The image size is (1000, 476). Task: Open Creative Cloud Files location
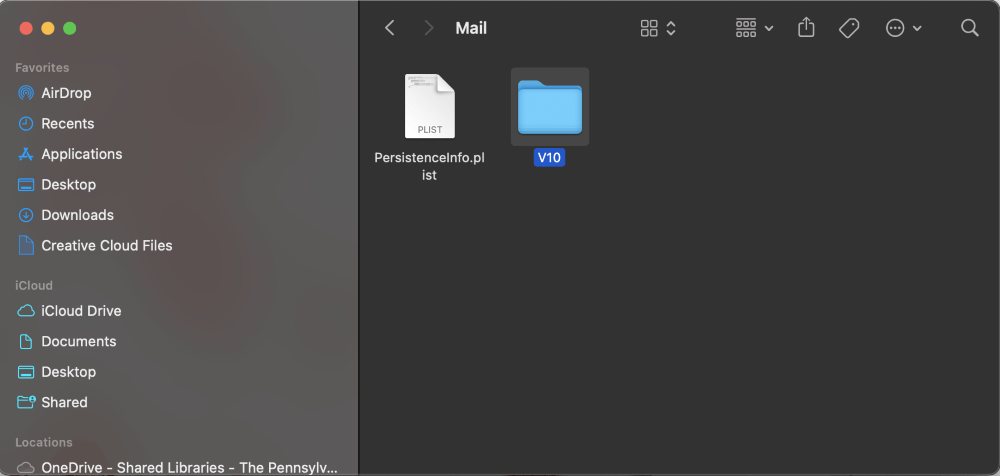[x=106, y=245]
